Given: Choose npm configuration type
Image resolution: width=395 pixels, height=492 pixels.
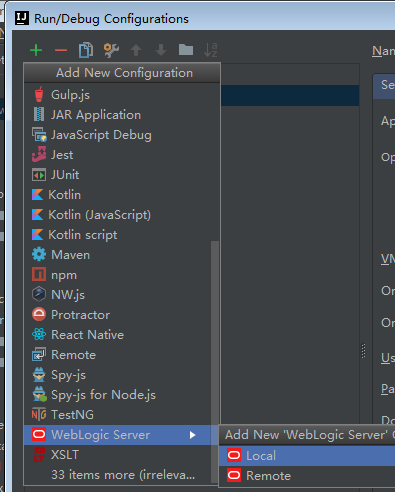Looking at the screenshot, I should 118,275.
